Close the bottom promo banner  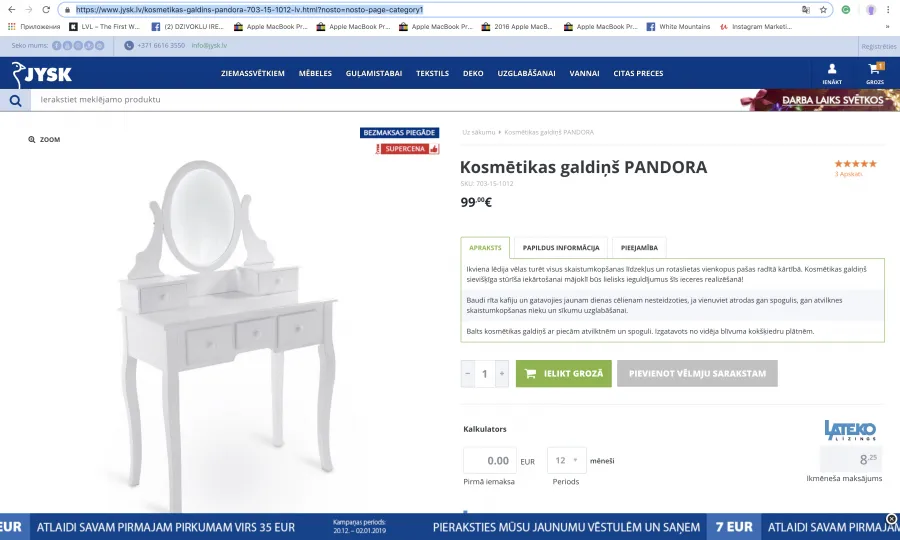891,519
